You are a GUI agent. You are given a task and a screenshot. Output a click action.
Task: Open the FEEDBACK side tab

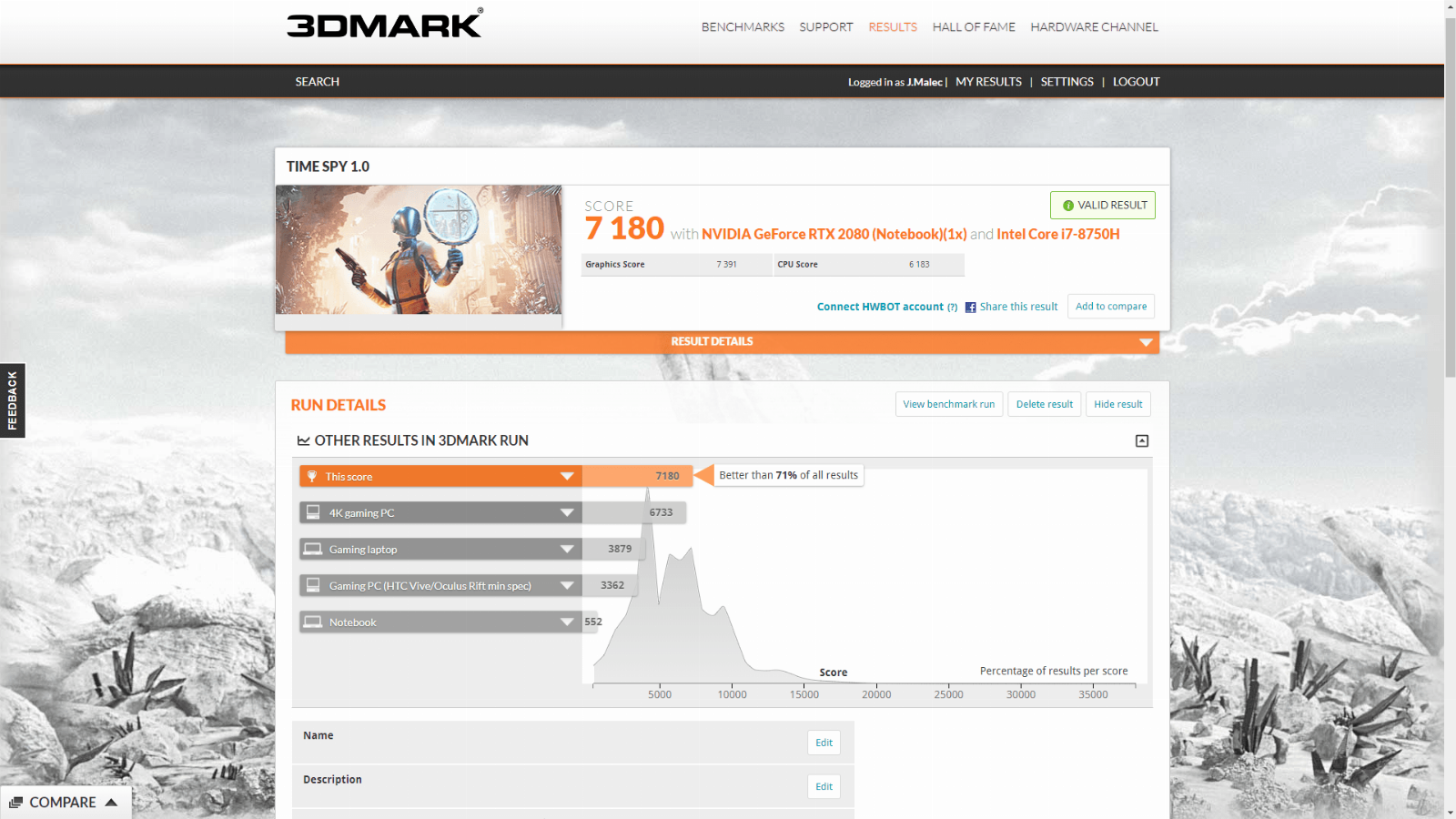(x=13, y=400)
